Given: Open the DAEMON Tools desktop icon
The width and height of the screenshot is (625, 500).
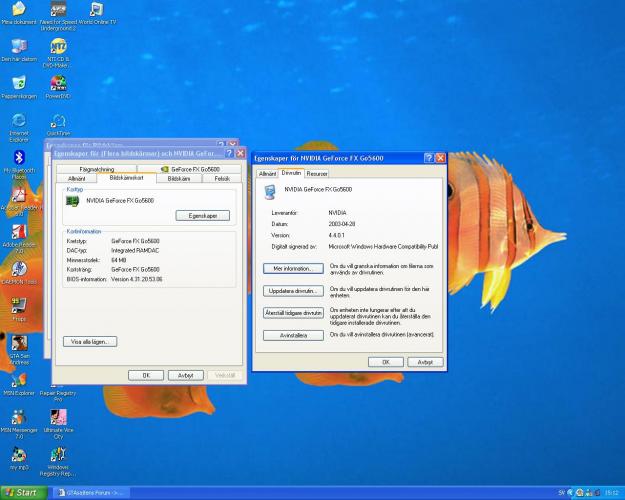Looking at the screenshot, I should (19, 269).
